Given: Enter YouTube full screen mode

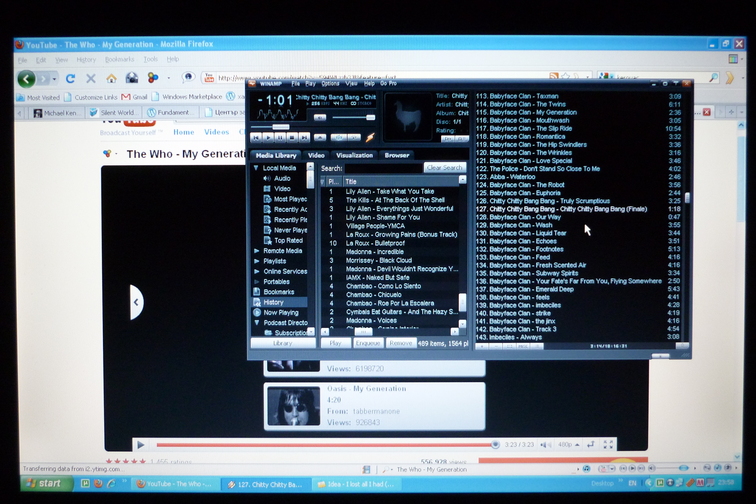Looking at the screenshot, I should pyautogui.click(x=608, y=445).
